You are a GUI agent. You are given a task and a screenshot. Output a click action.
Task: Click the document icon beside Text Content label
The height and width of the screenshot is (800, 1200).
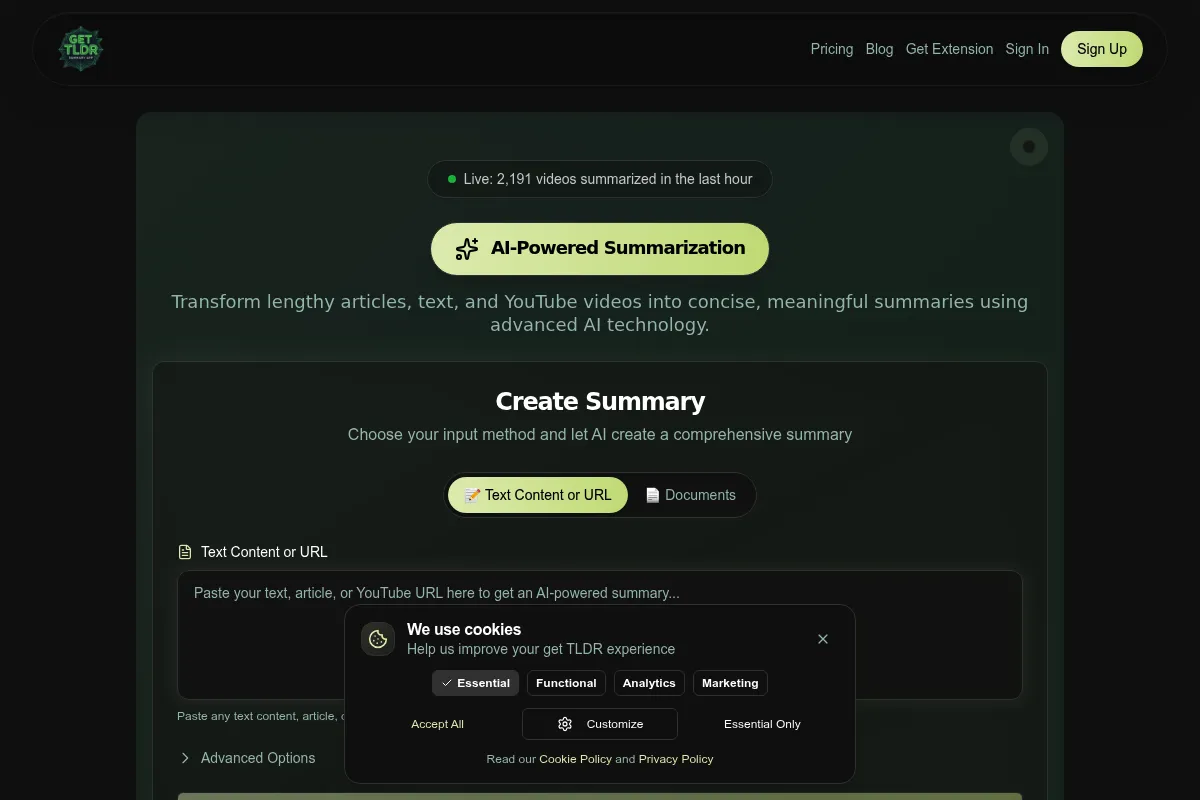(185, 552)
